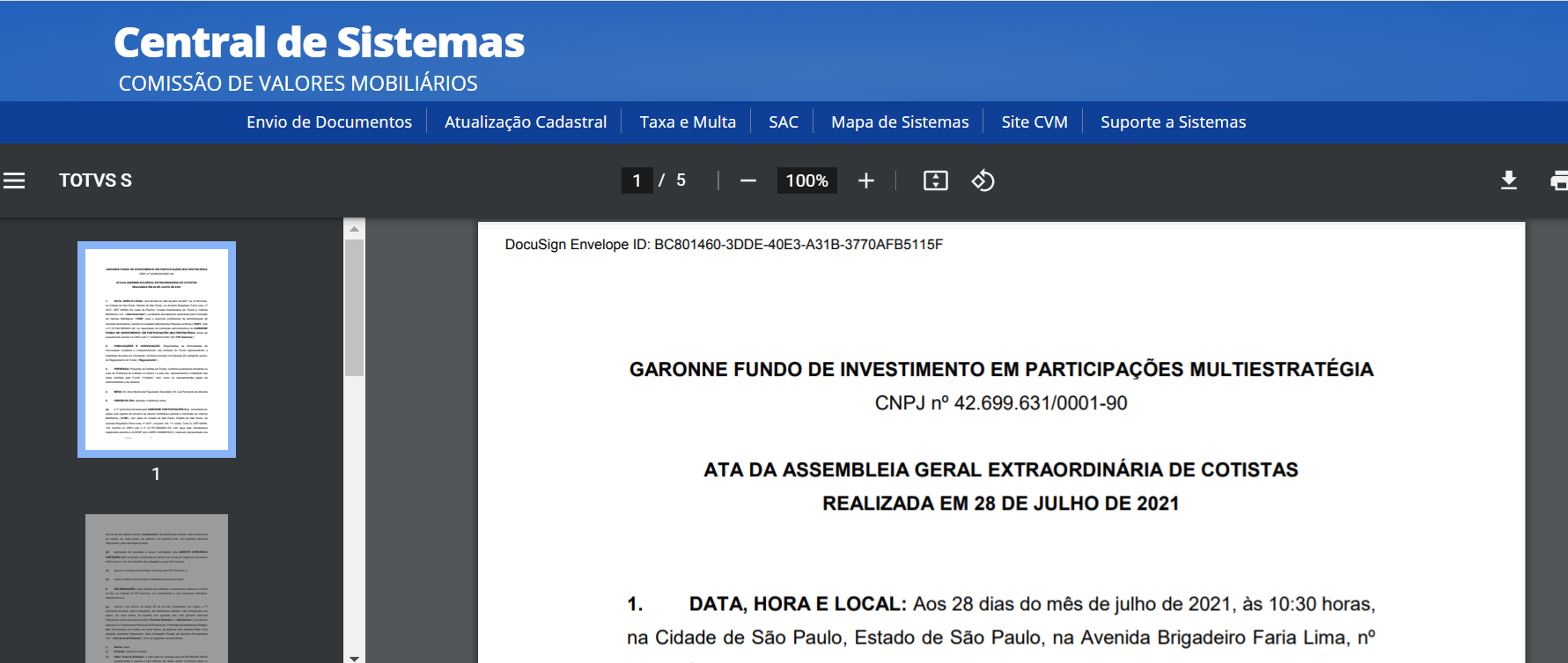
Task: Click the thumbnail panel scroll down arrow
Action: click(354, 657)
